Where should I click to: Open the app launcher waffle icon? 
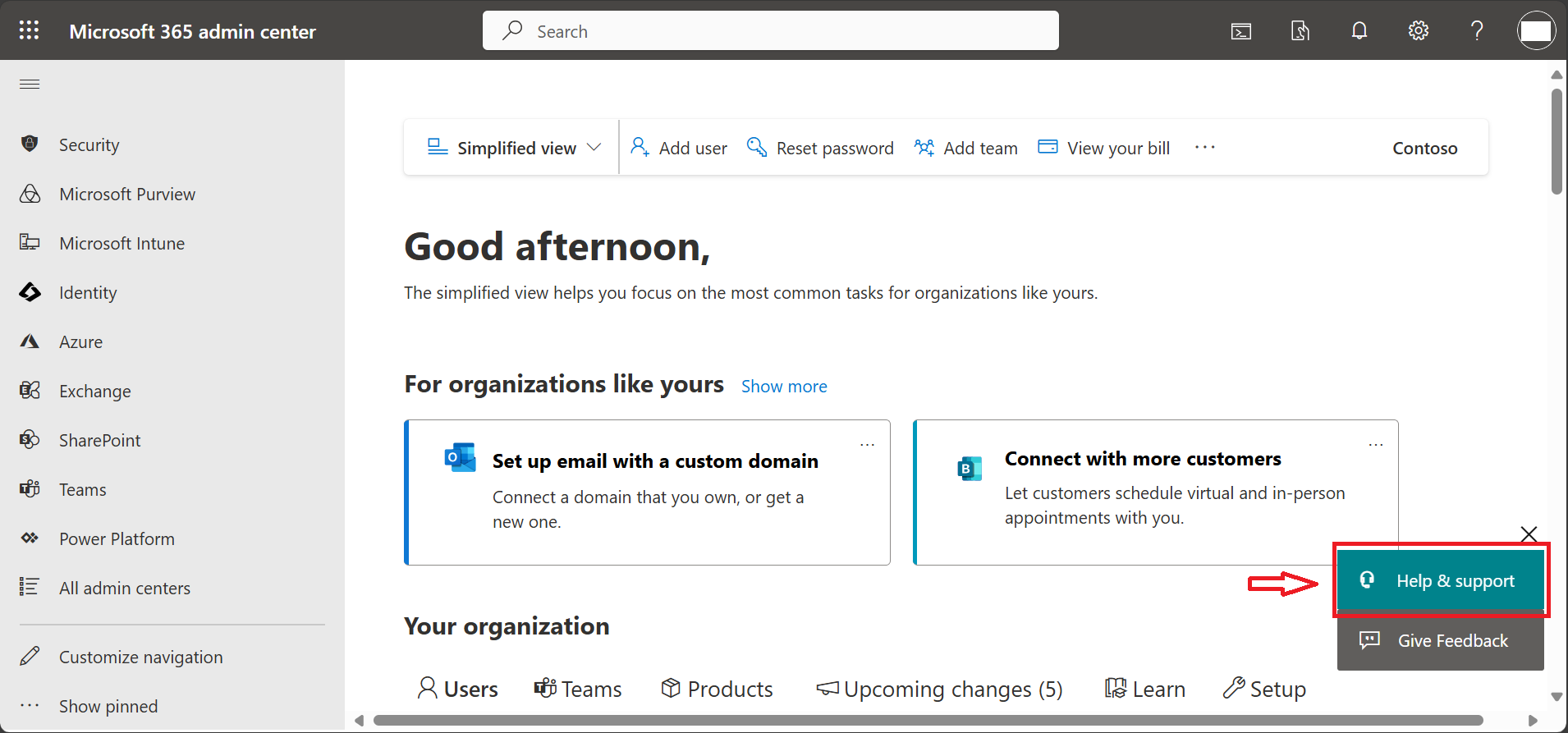[29, 30]
